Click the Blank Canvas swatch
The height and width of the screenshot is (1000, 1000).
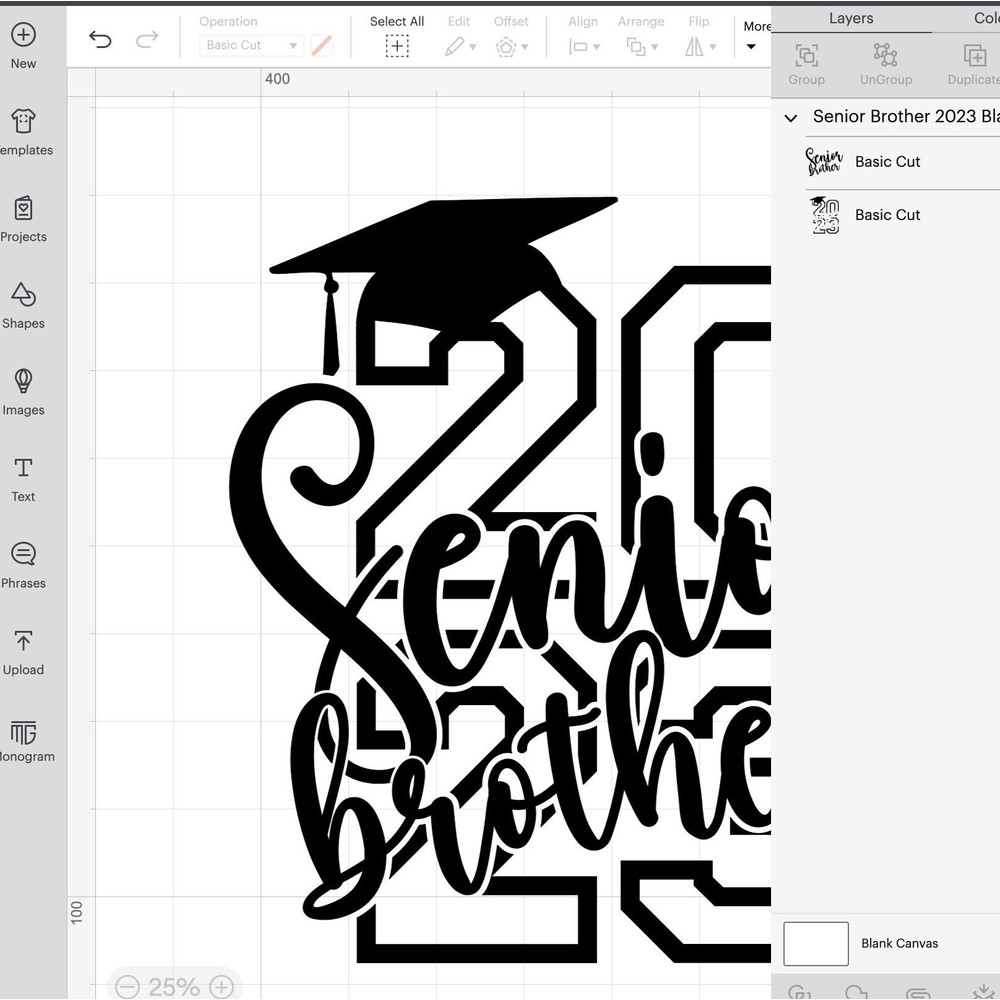tap(816, 943)
